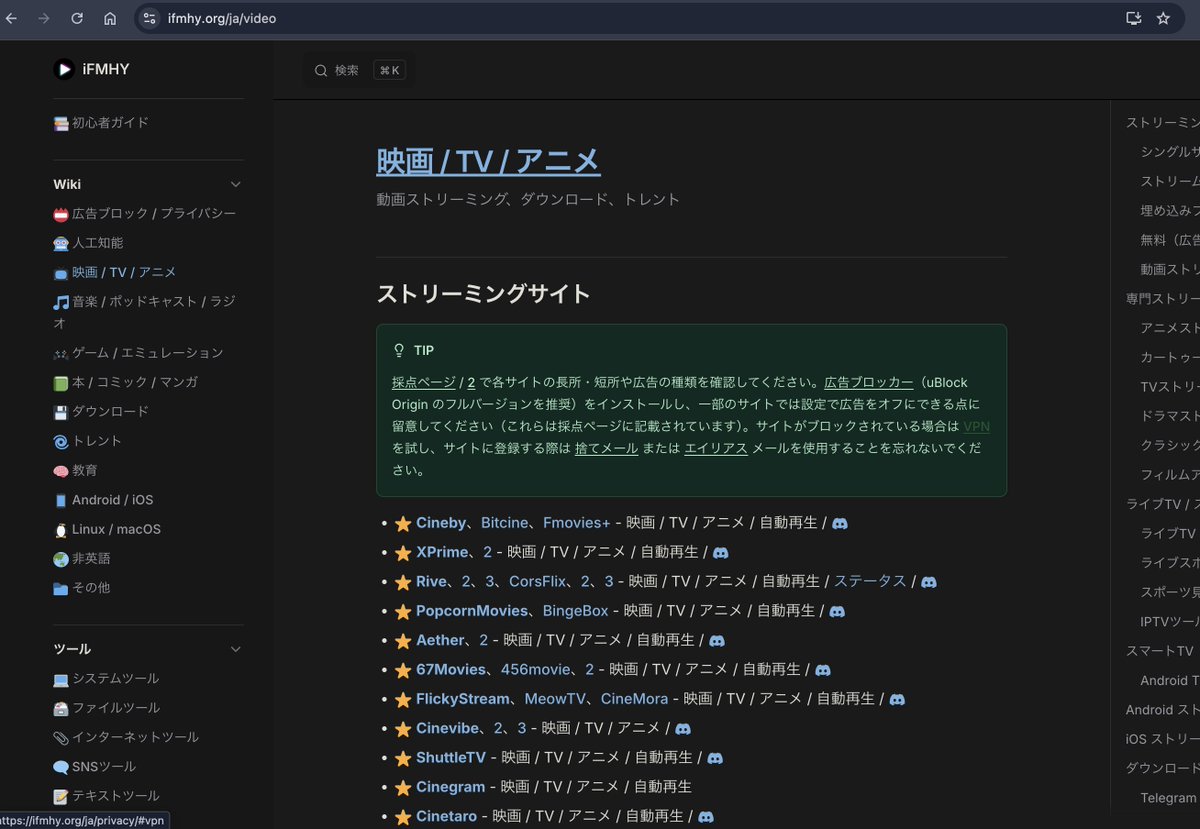The image size is (1200, 829).
Task: Open ファイルツール in sidebar
Action: tap(106, 708)
